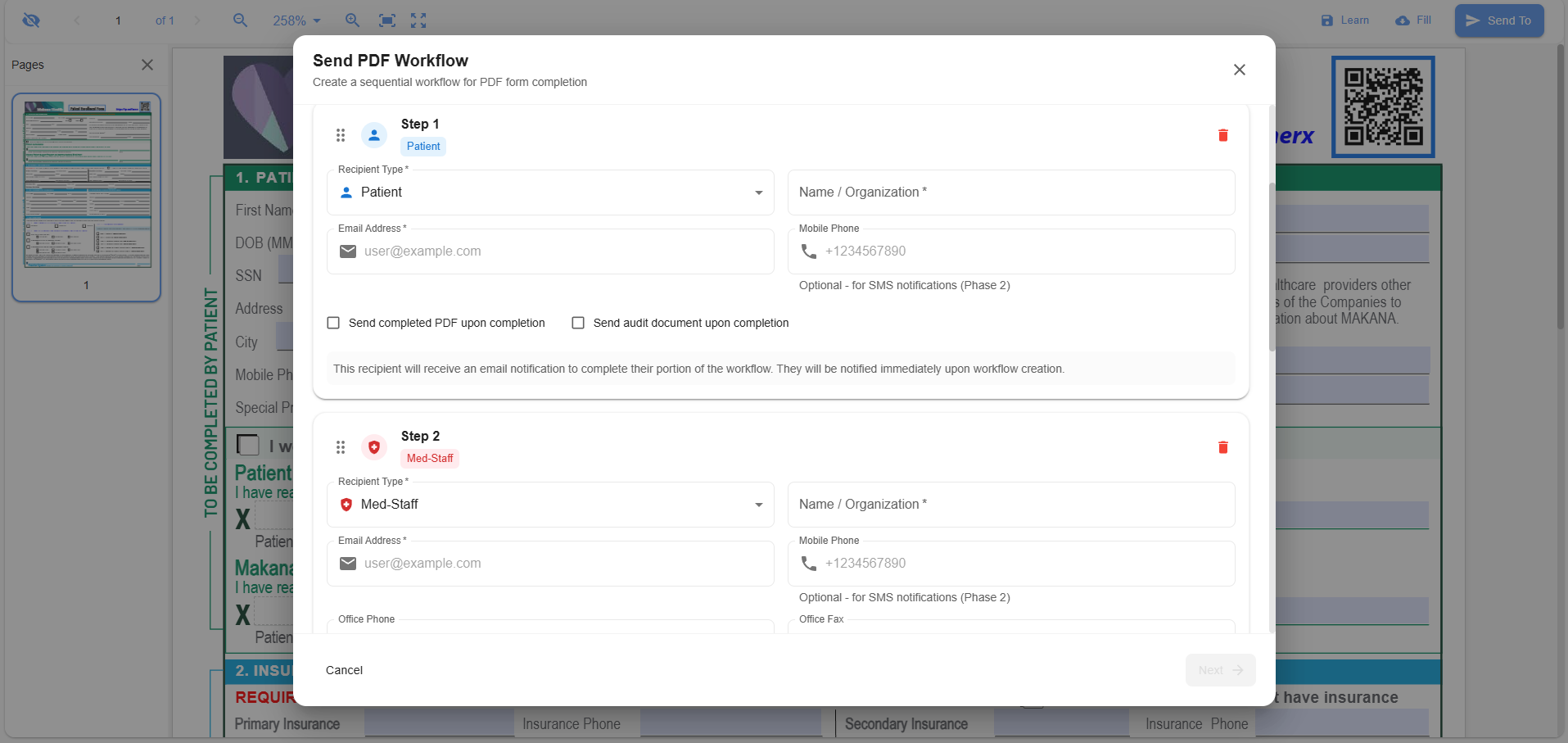
Task: Click the fullscreen expand icon
Action: 418,20
